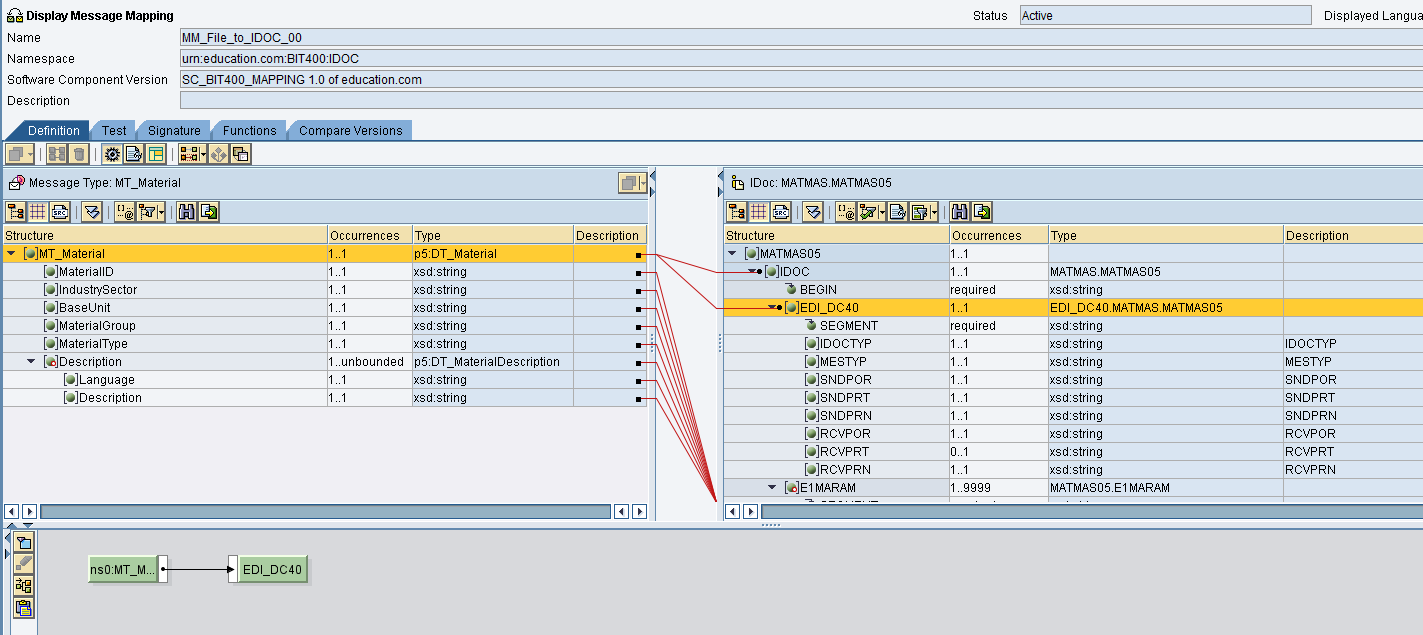Click the IDoc panel scroll-left arrow

[732, 512]
